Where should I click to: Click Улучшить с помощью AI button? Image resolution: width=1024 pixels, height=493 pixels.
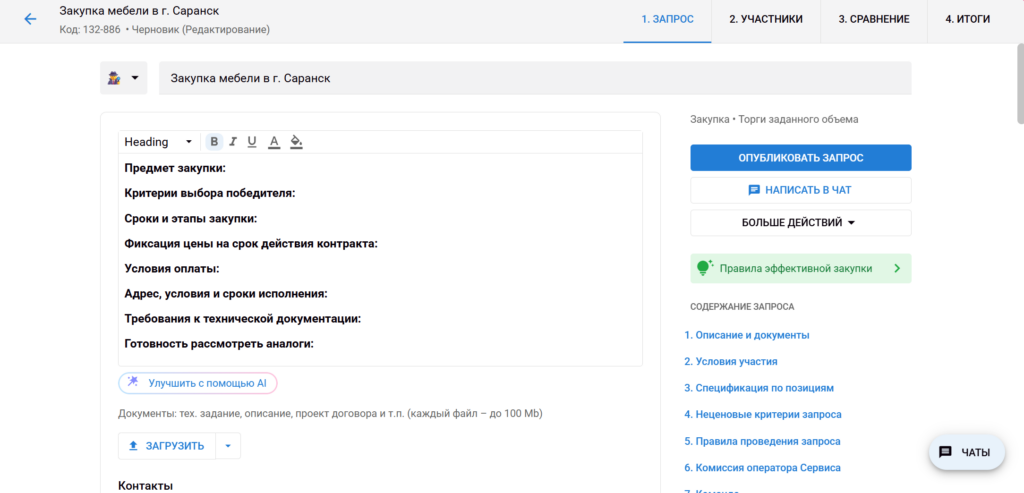197,383
